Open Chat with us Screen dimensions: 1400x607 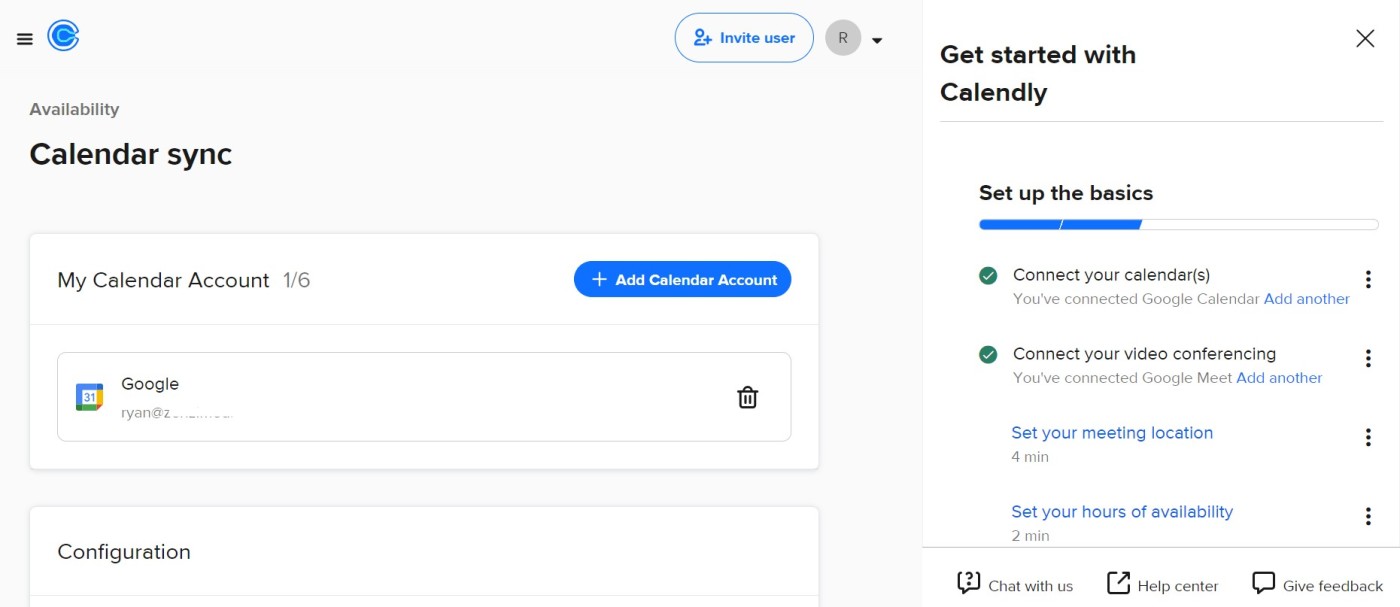(1015, 585)
